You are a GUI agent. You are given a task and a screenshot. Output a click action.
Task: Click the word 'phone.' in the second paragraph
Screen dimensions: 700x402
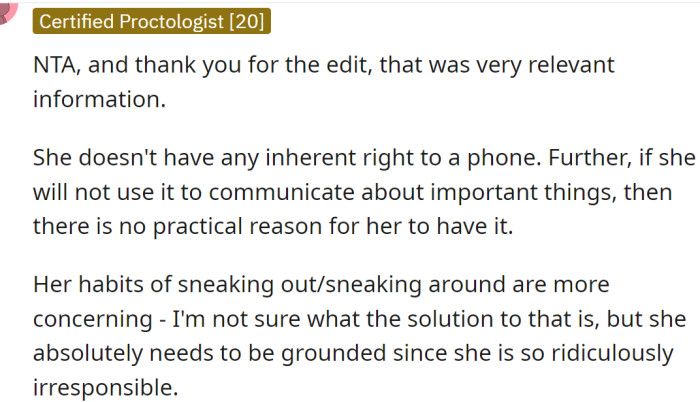pyautogui.click(x=504, y=158)
